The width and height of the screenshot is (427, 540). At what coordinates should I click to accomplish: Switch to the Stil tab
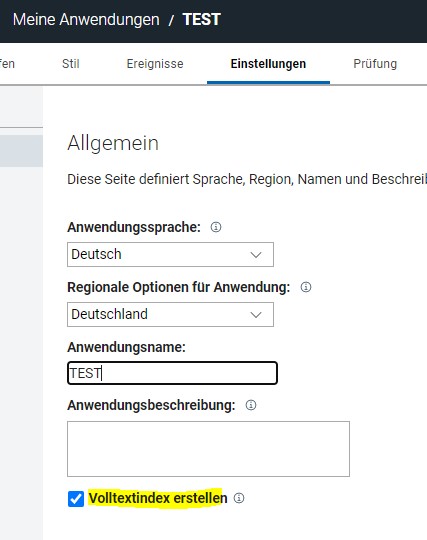(71, 64)
